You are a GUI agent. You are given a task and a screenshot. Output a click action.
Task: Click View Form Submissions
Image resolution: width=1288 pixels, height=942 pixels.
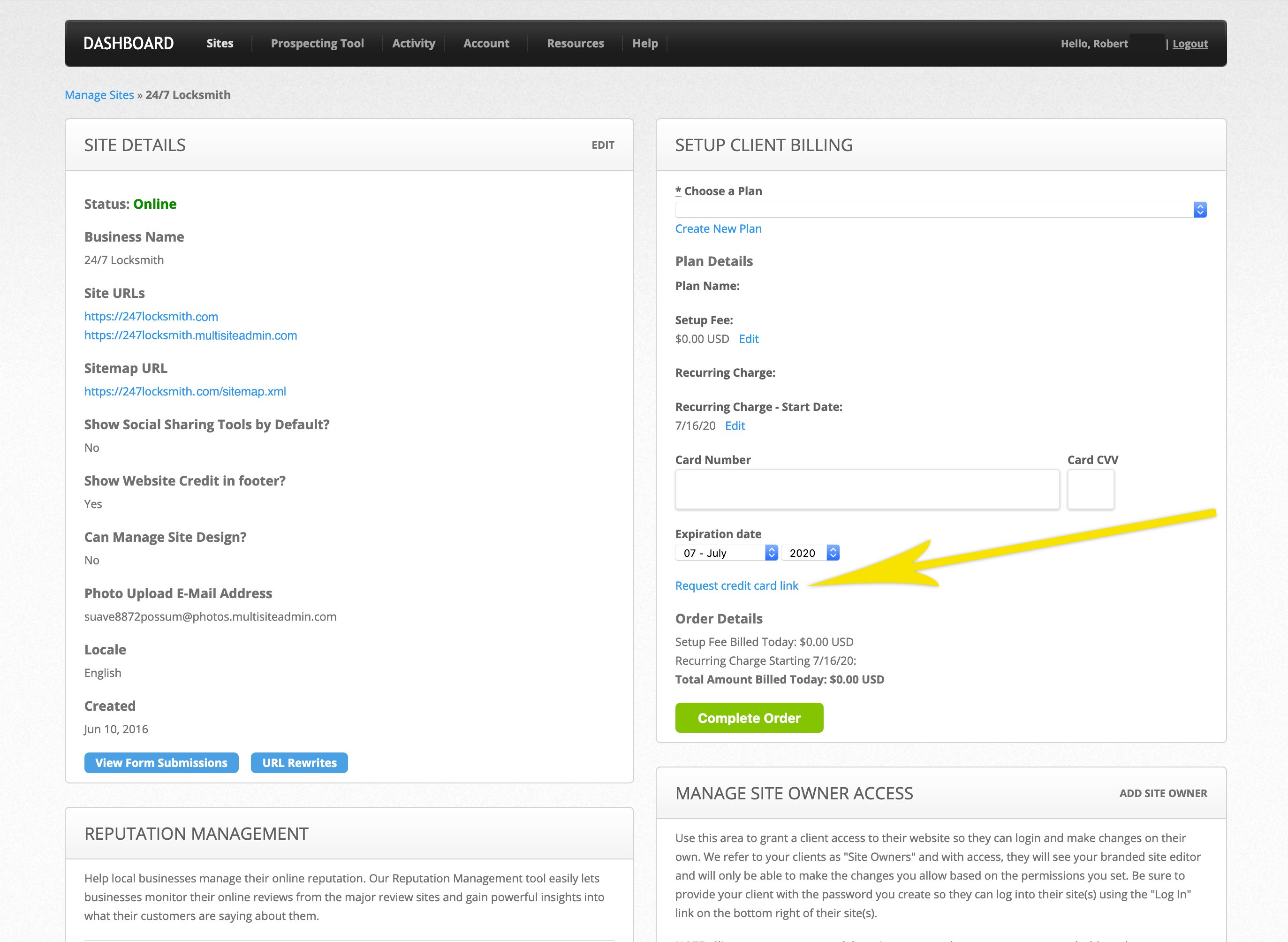tap(161, 762)
